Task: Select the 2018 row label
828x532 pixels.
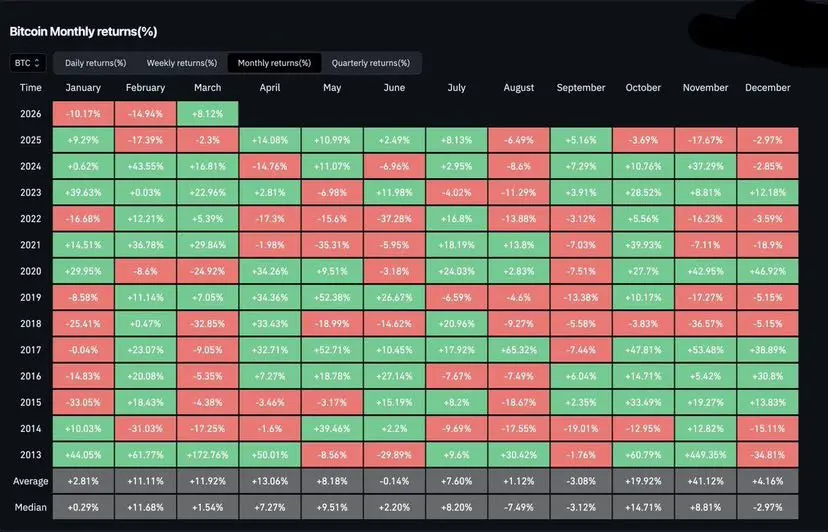Action: 31,323
